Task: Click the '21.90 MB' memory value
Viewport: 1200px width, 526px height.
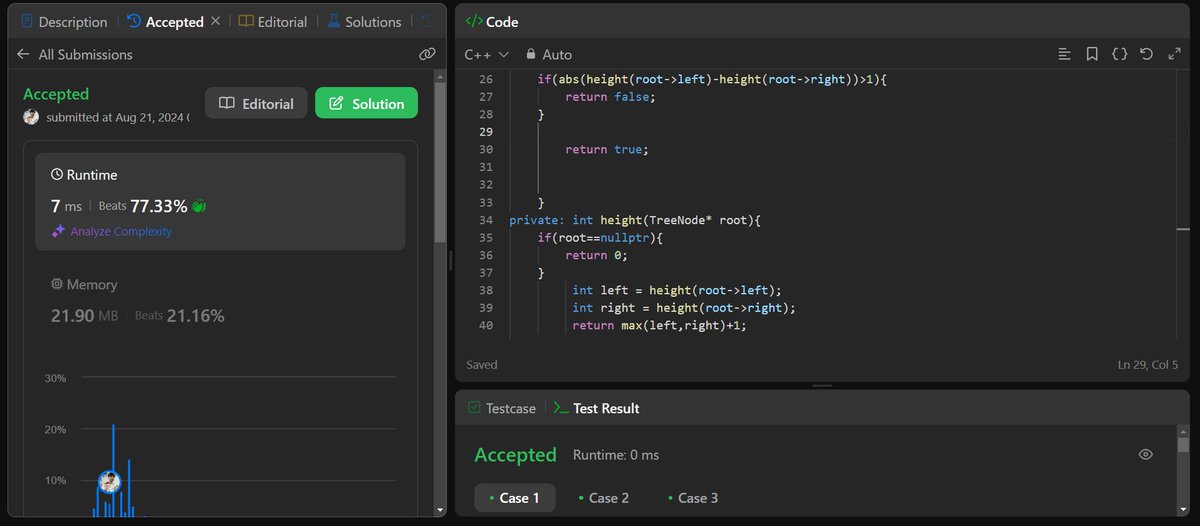Action: pyautogui.click(x=84, y=316)
